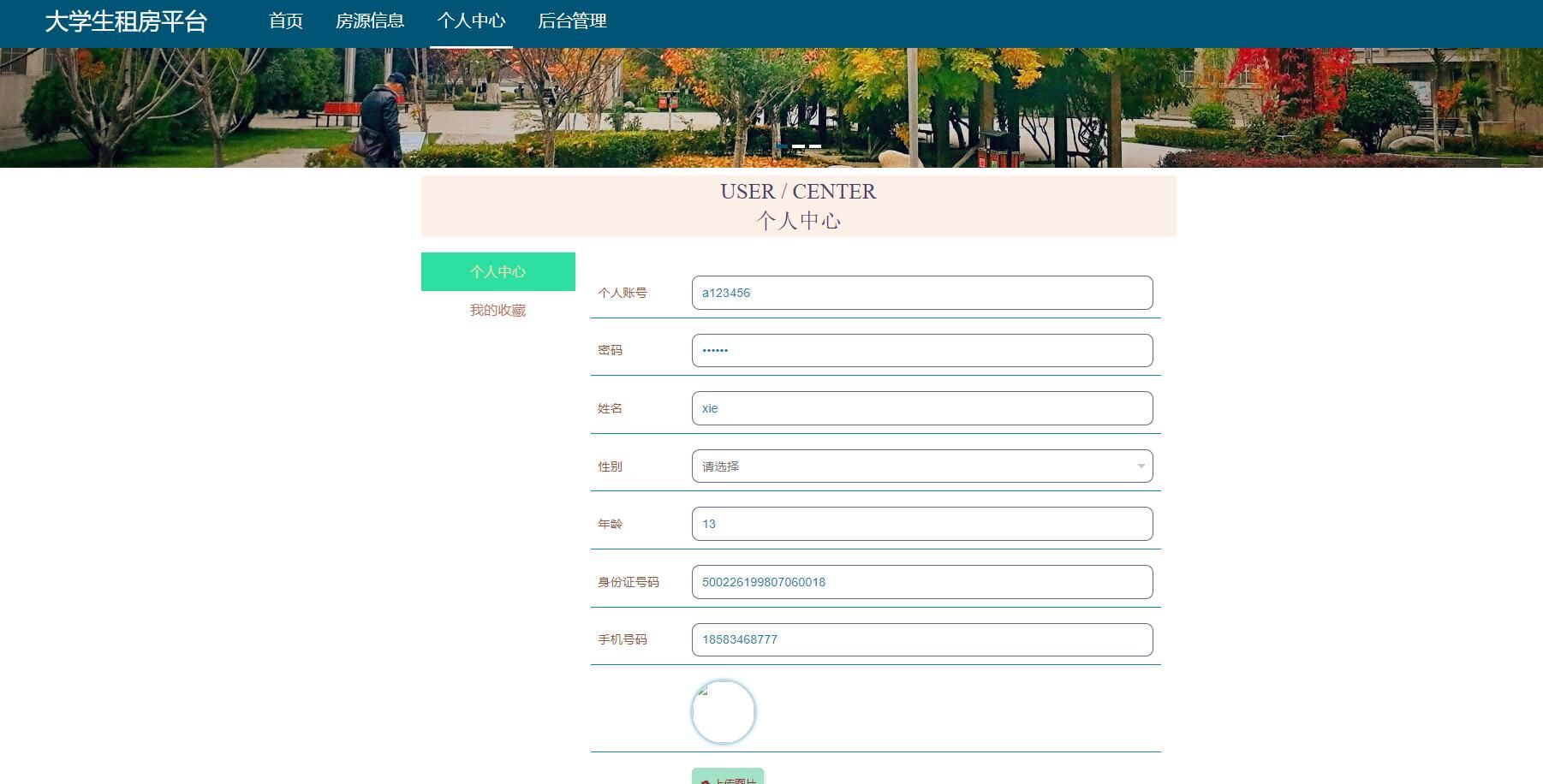Image resolution: width=1543 pixels, height=784 pixels.
Task: Click the broken avatar image placeholder
Action: coord(705,693)
